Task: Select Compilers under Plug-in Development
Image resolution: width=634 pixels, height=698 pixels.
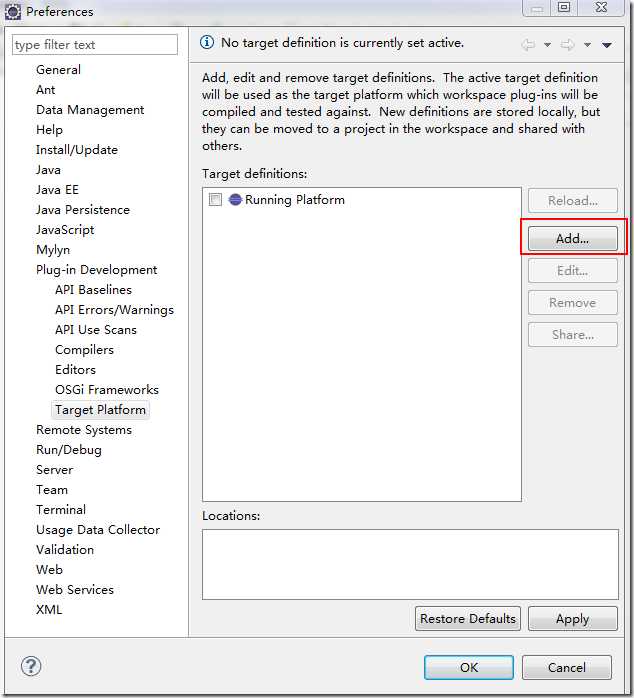Action: point(84,350)
